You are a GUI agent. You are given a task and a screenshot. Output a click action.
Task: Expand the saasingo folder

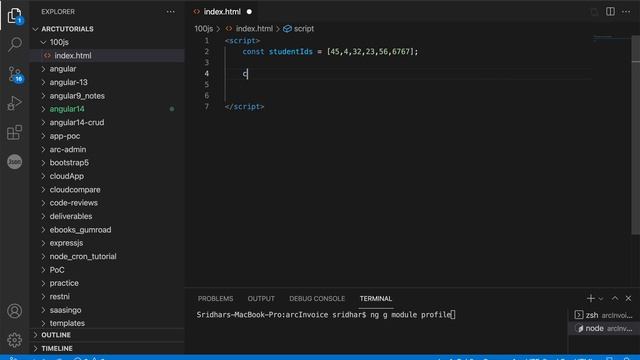click(65, 310)
